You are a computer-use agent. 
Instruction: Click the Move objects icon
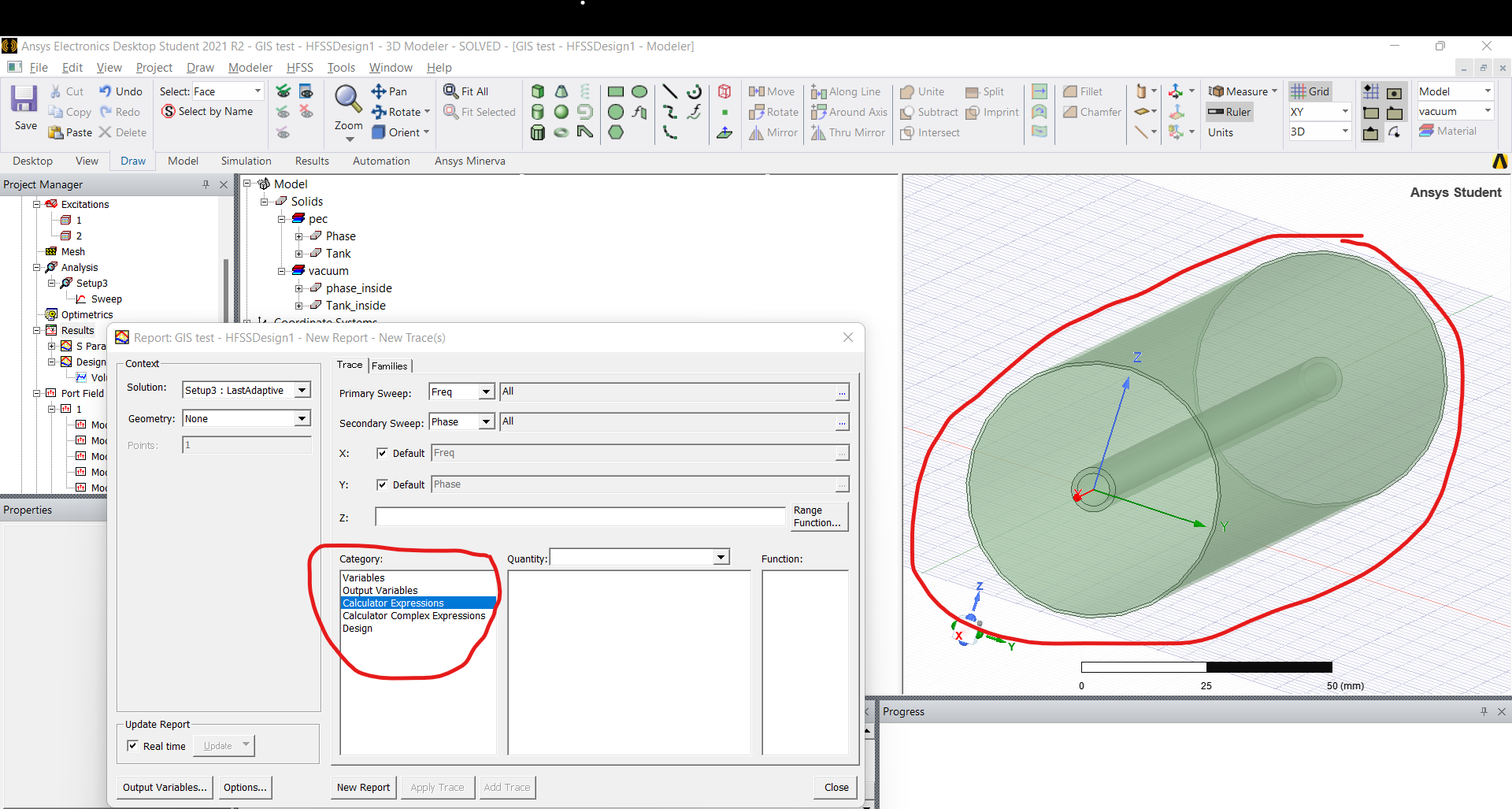(x=757, y=91)
